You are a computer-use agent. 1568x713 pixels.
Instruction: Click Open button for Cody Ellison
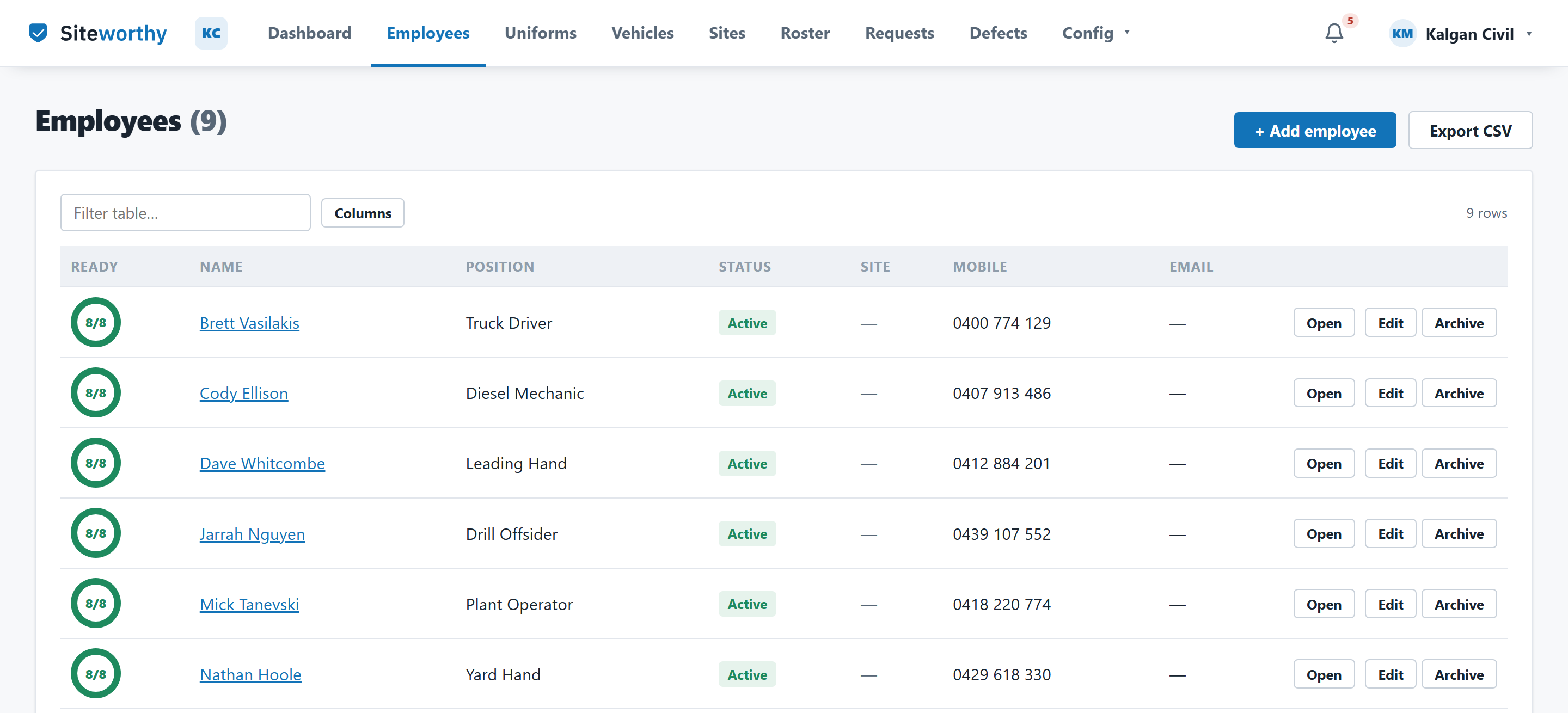(x=1324, y=393)
